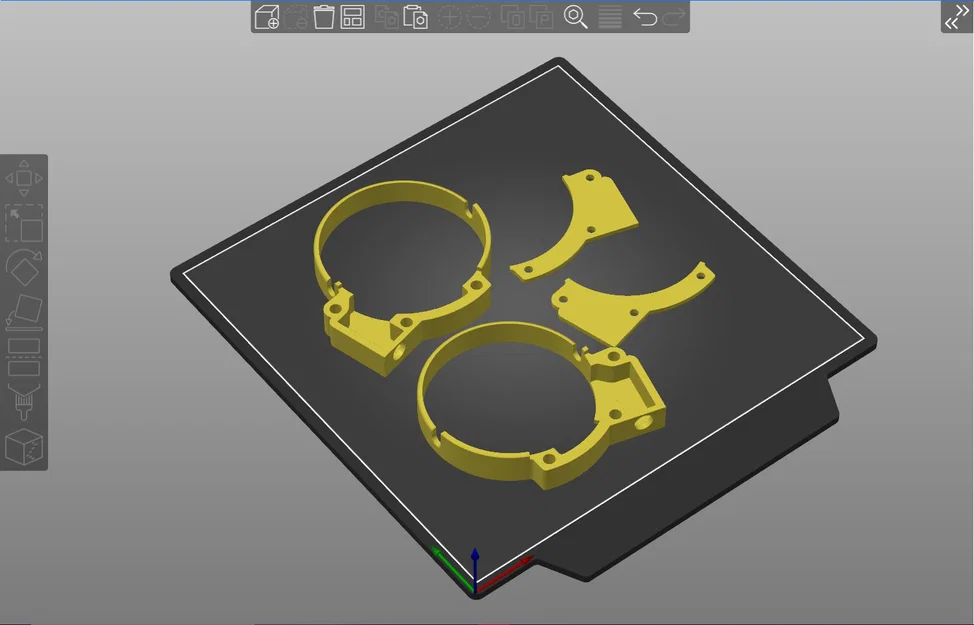Open the Seam painting cube tool
Screen dimensions: 974x625
(x=24, y=446)
